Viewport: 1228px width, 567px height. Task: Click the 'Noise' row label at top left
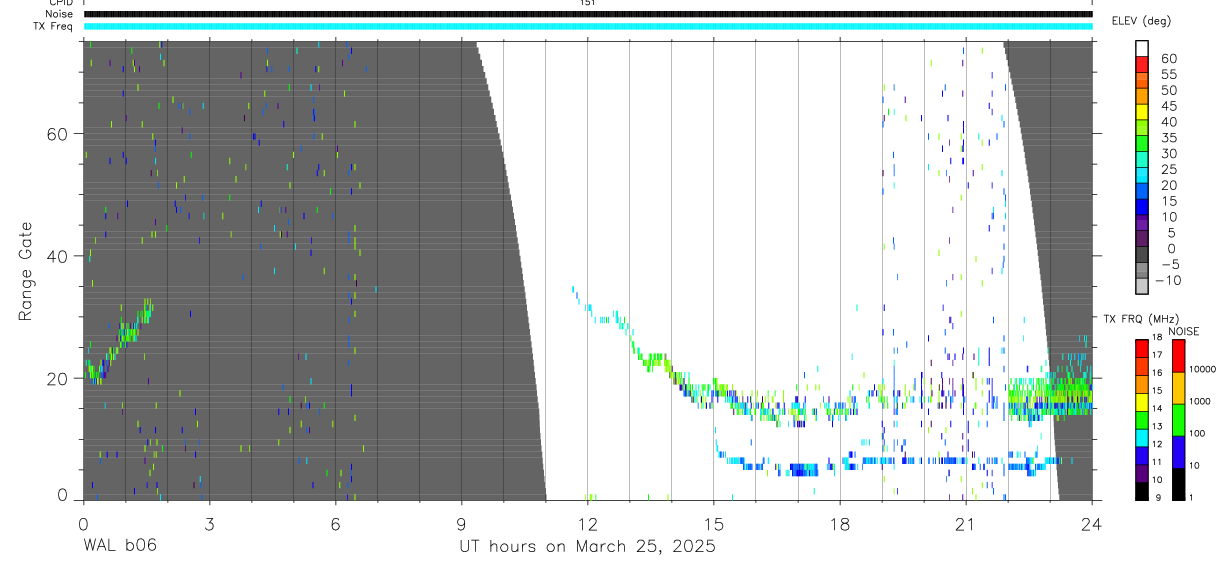60,14
